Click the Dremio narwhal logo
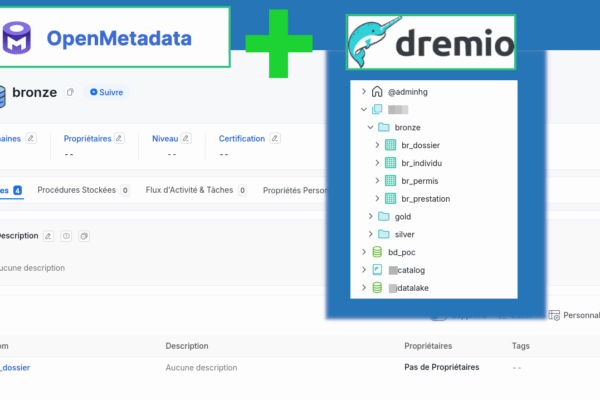Viewport: 600px width, 400px height. (x=373, y=41)
